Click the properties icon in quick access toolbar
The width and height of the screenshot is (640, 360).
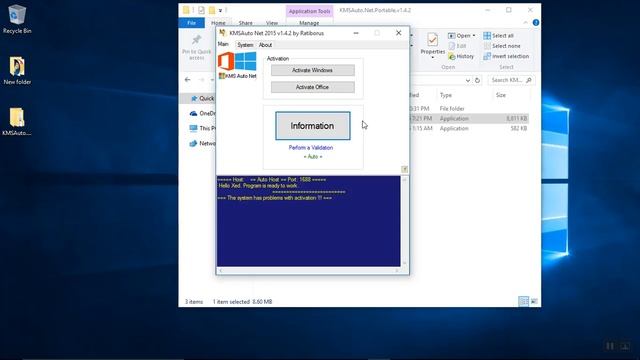tap(201, 10)
